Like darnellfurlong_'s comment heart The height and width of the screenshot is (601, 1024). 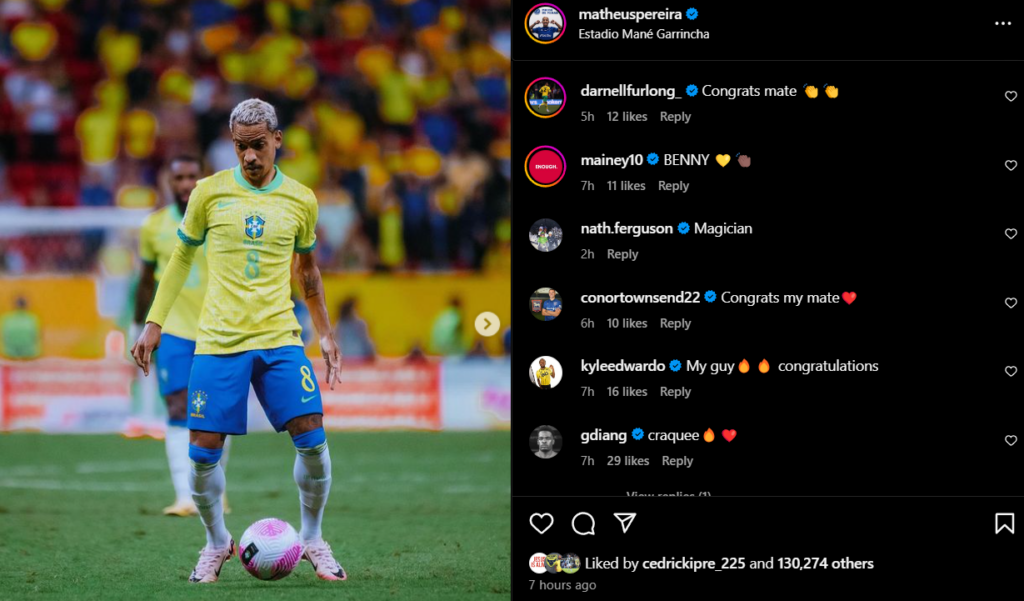tap(1011, 96)
